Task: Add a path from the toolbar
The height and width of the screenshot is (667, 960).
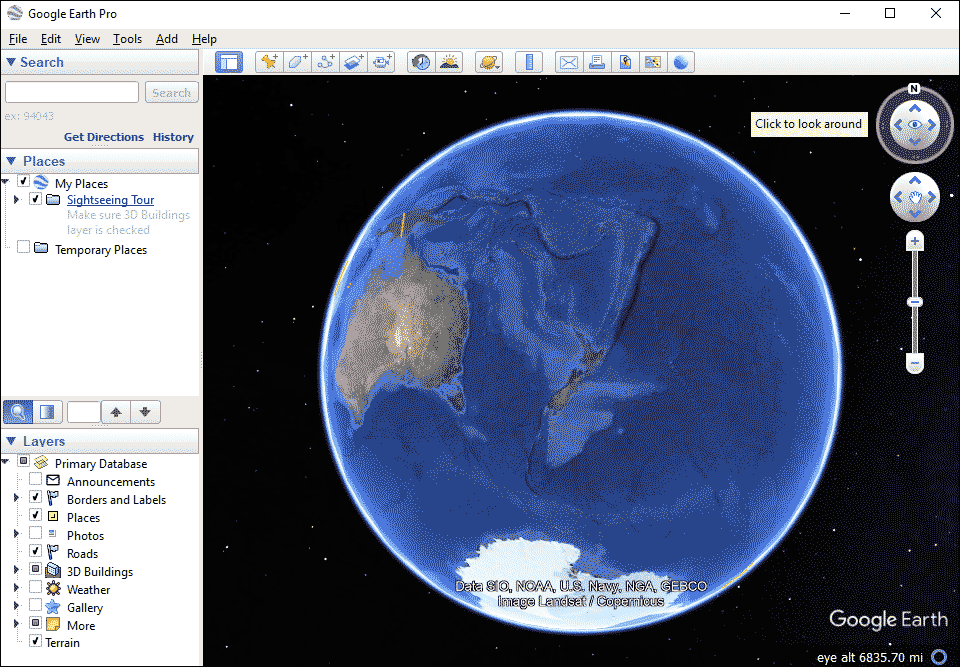Action: coord(326,62)
